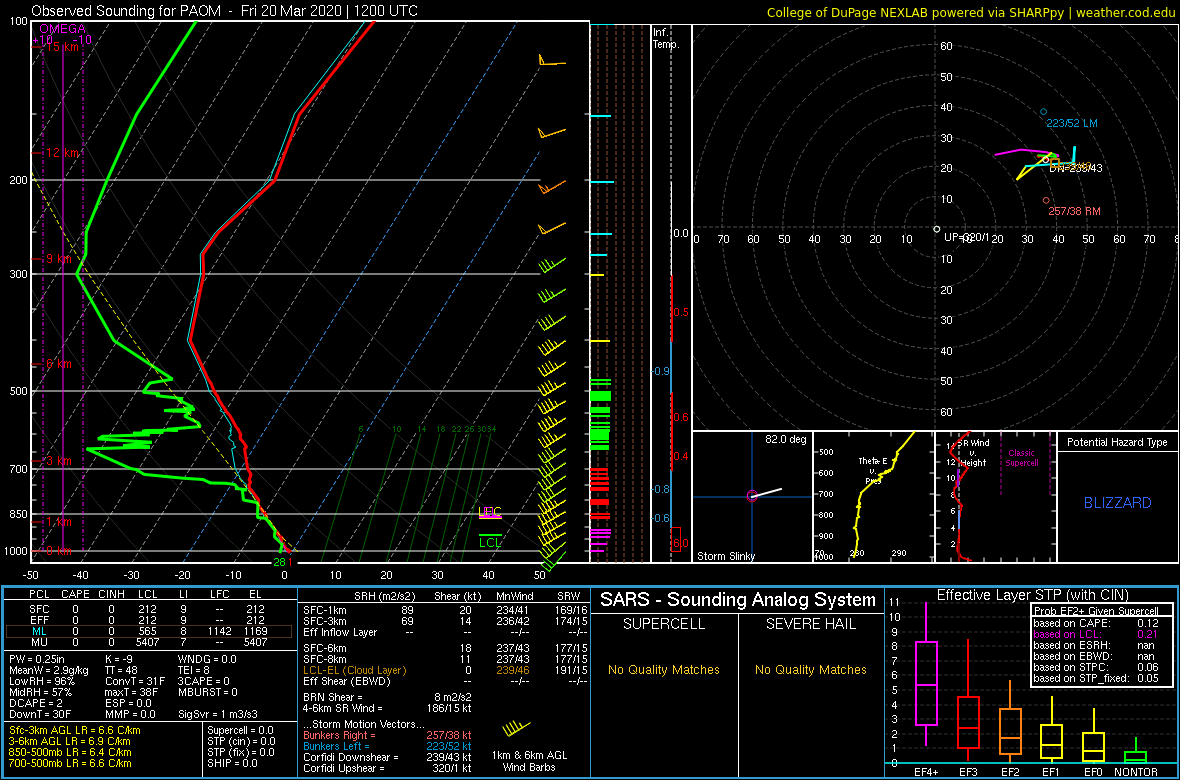Click the Storm Slinky circle marker

[x=751, y=495]
